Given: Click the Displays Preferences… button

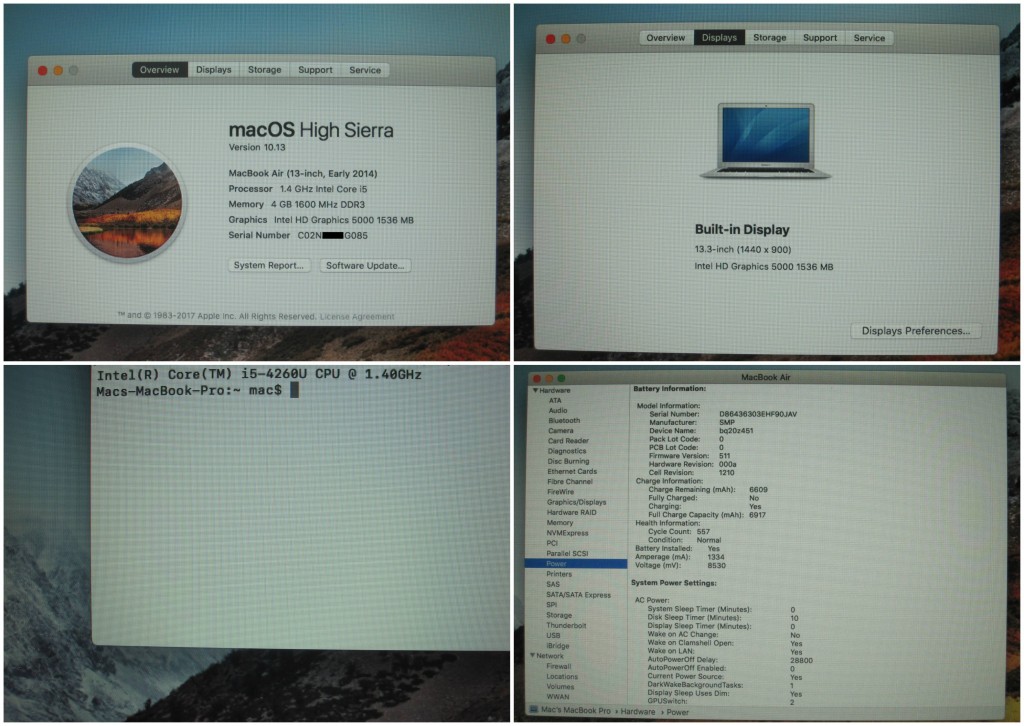Looking at the screenshot, I should point(916,331).
